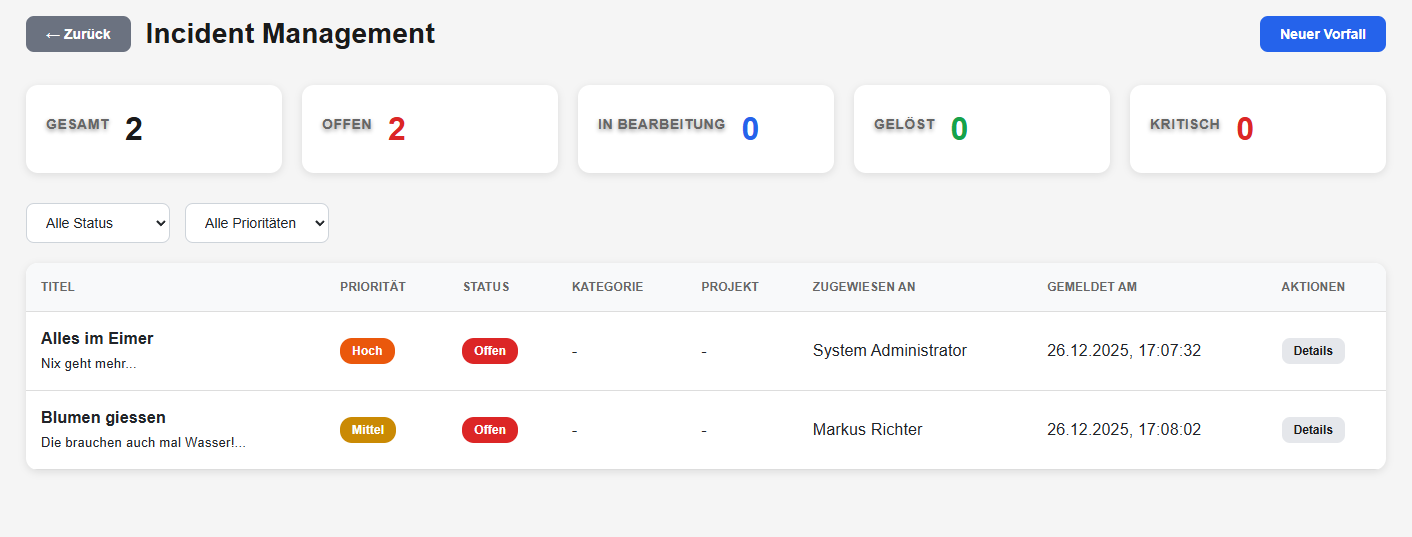This screenshot has width=1412, height=537.
Task: Open the Alle Prioritäten filter dropdown
Action: 257,223
